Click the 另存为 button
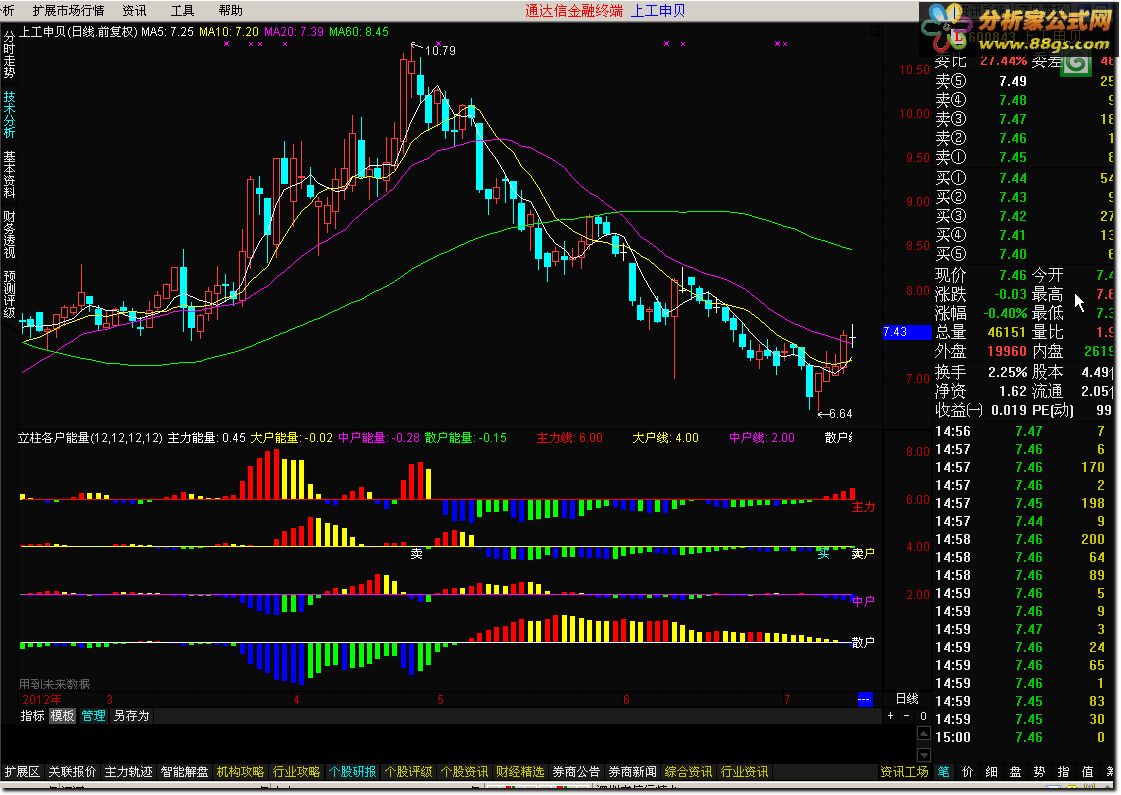Screen dimensions: 1121x795 [131, 715]
